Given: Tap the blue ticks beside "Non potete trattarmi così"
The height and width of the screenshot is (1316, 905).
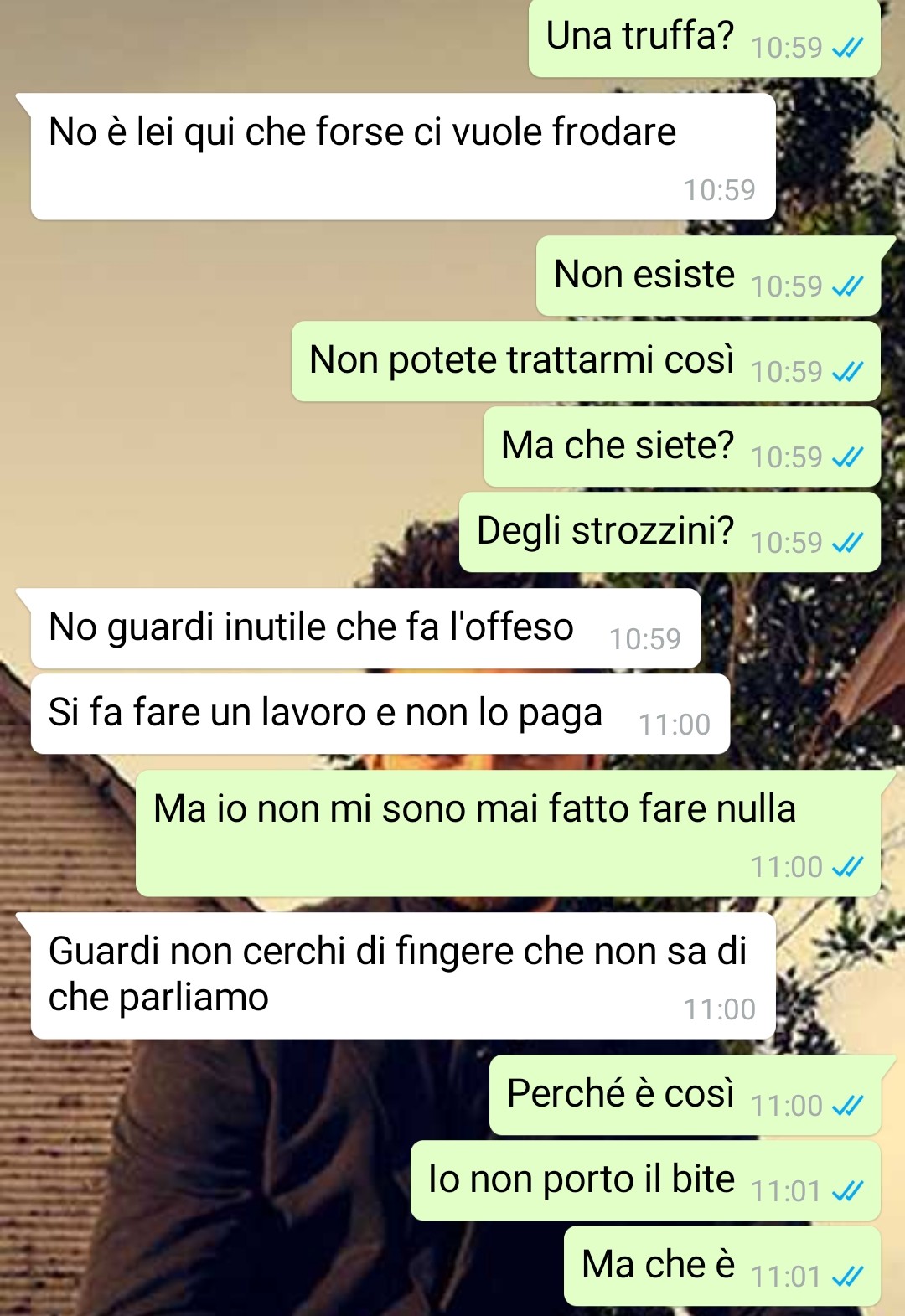Looking at the screenshot, I should point(847,373).
